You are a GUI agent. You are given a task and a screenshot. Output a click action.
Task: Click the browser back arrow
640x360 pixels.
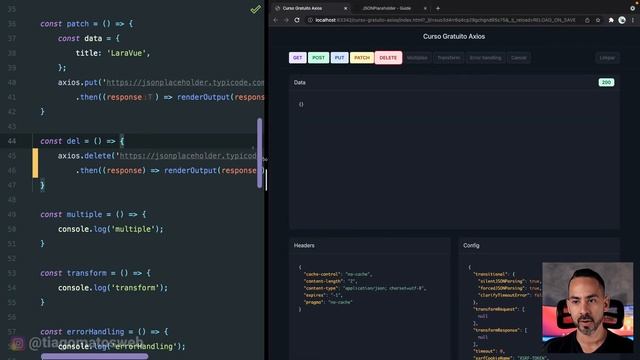(x=276, y=20)
